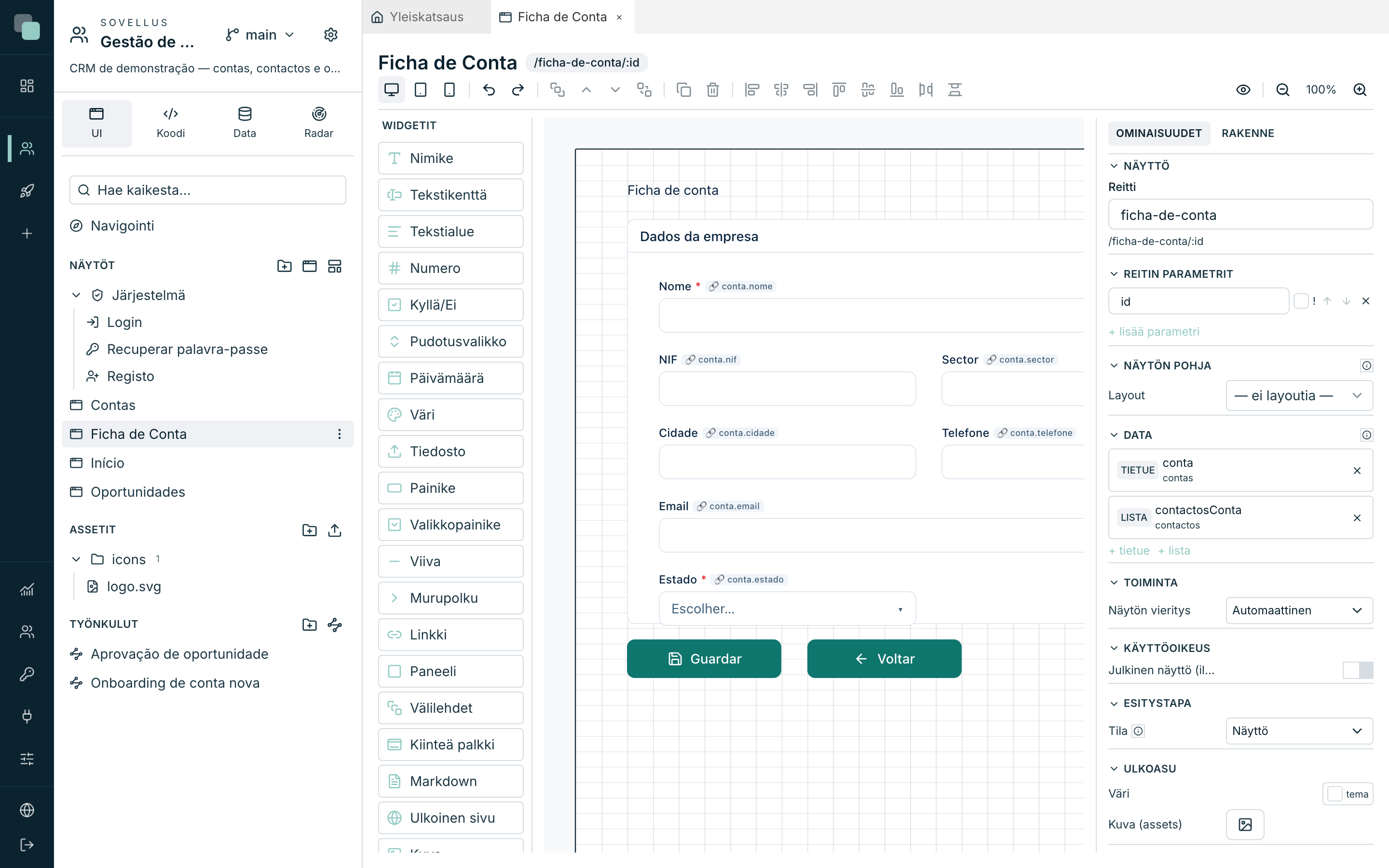Click zoom out magnifier icon

point(1282,90)
